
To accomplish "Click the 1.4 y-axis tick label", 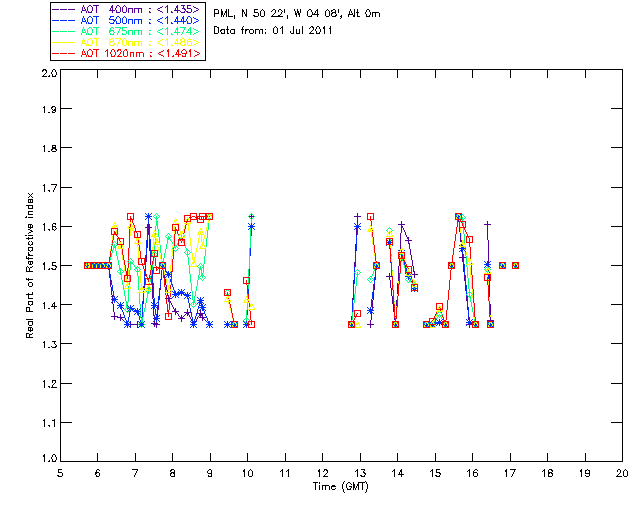I will coord(49,305).
